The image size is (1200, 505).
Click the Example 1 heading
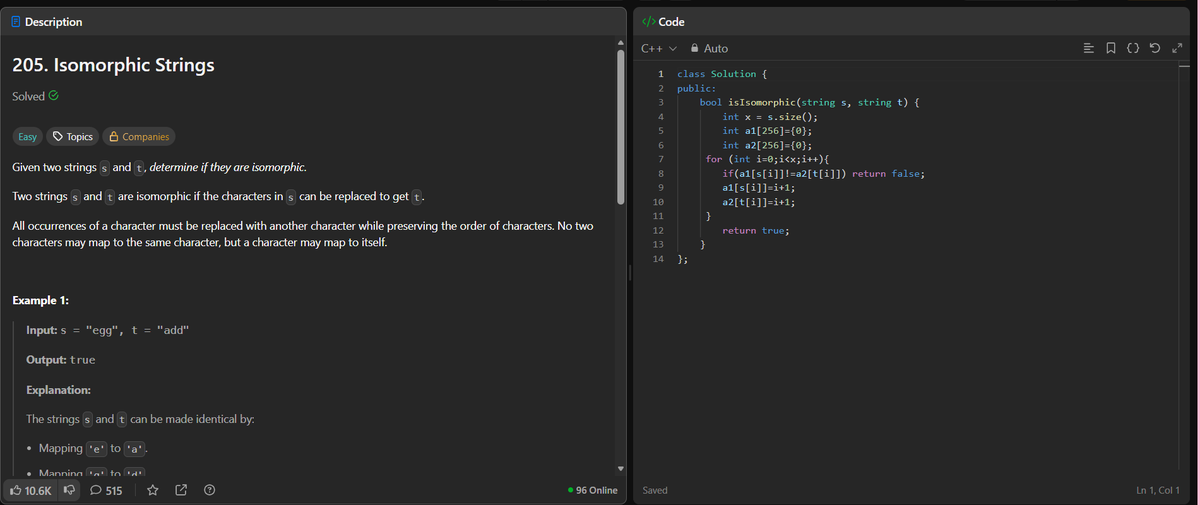[40, 300]
